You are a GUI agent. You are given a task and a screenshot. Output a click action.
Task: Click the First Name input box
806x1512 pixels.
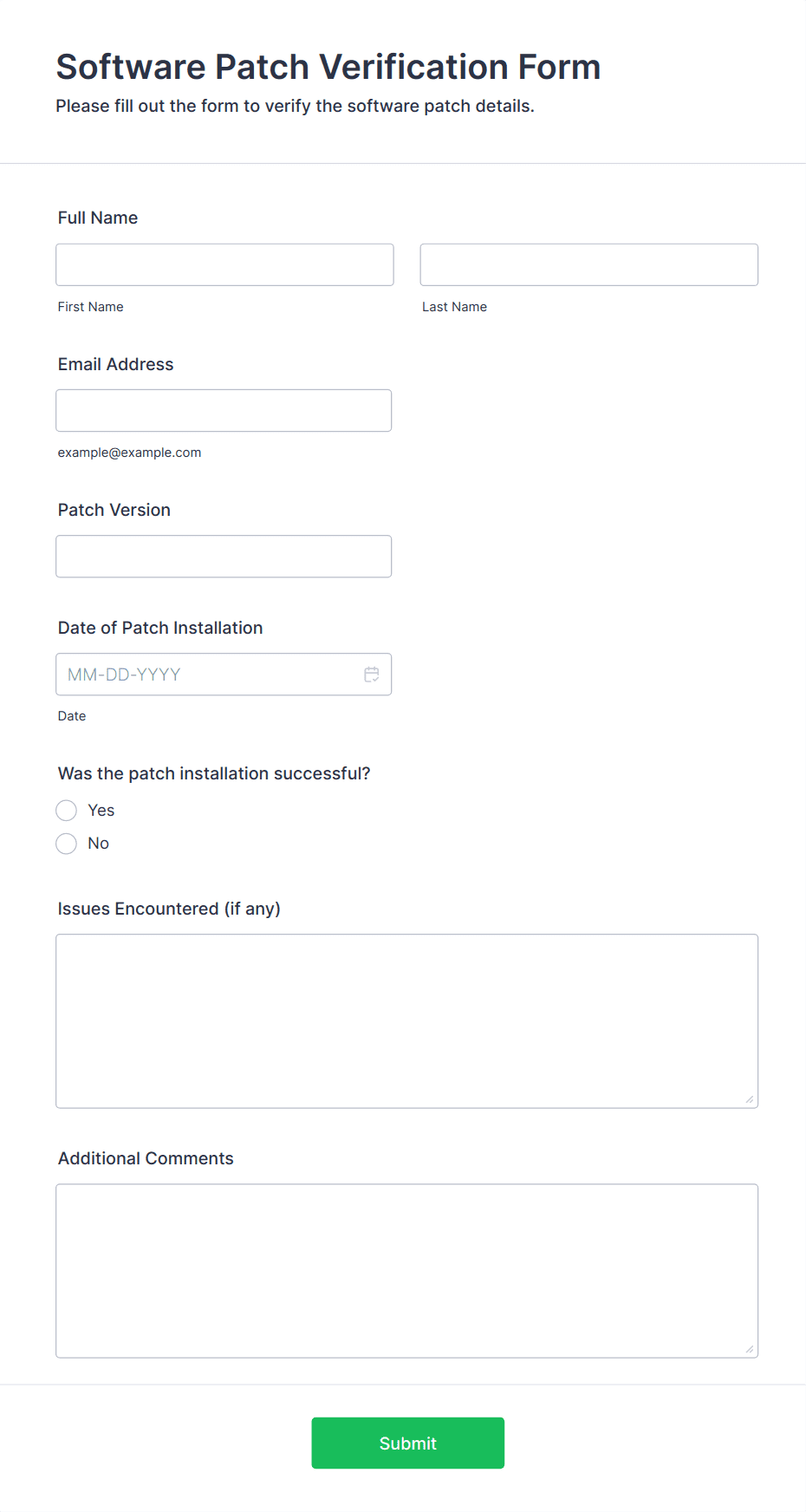click(x=224, y=264)
